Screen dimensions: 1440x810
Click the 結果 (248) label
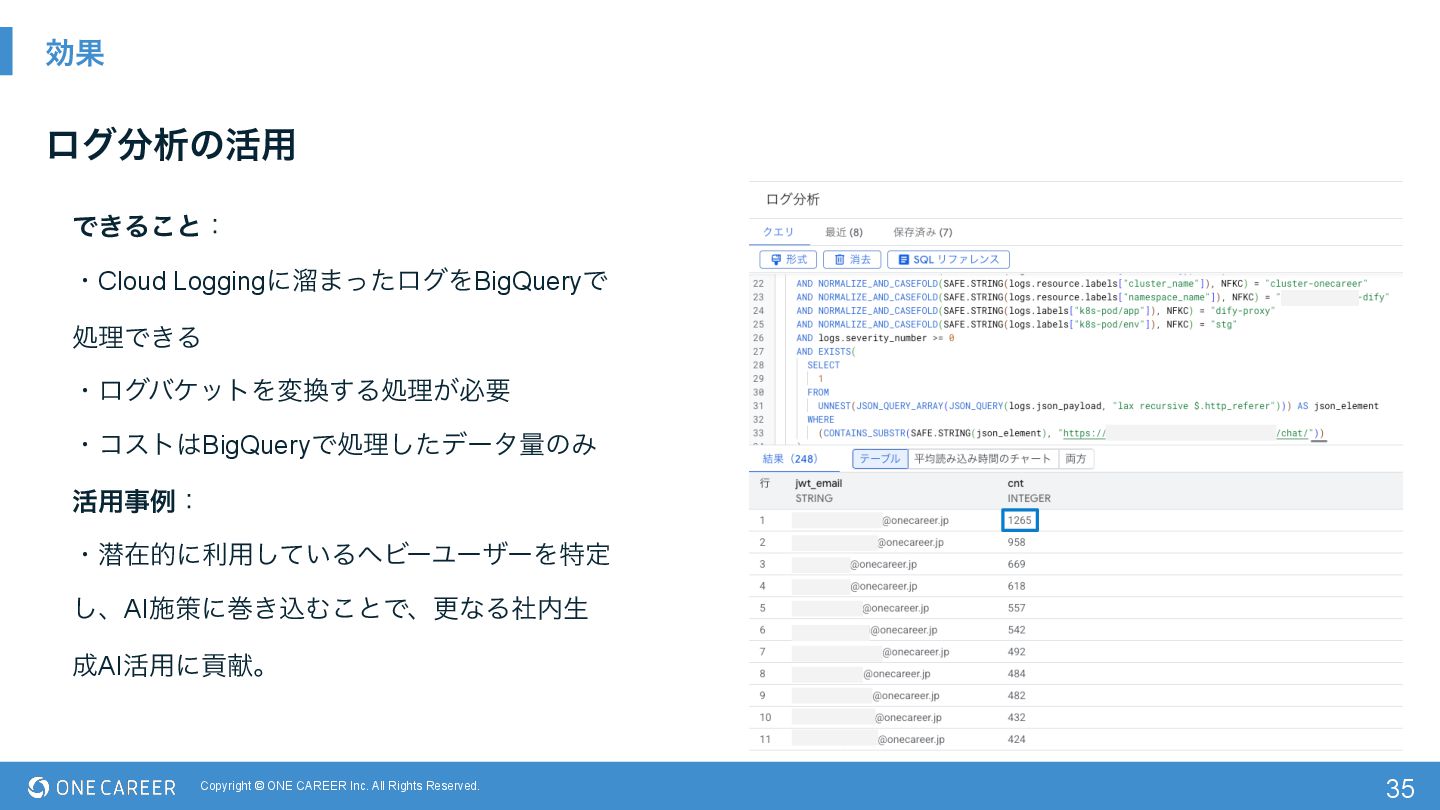click(x=790, y=458)
